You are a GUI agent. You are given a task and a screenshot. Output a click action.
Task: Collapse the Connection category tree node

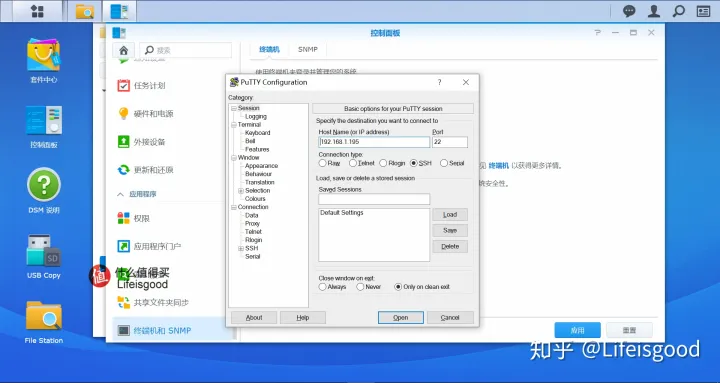pyautogui.click(x=234, y=207)
